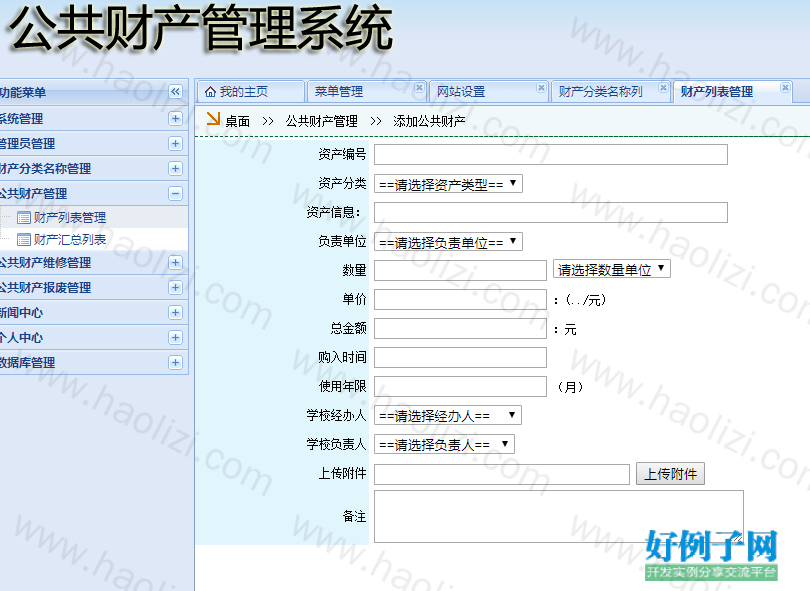Expand the 公共财产维修管理 section
The width and height of the screenshot is (810, 591).
tap(175, 262)
